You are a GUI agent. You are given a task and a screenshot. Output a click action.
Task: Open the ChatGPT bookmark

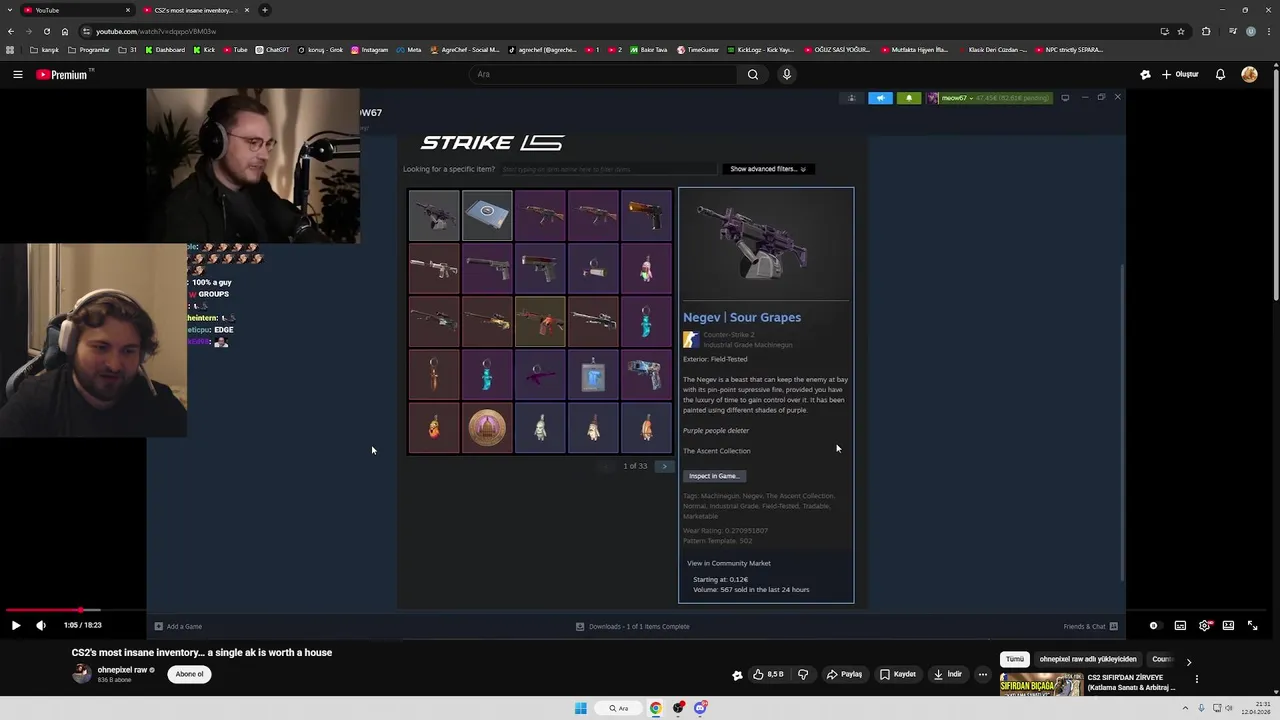(x=272, y=50)
